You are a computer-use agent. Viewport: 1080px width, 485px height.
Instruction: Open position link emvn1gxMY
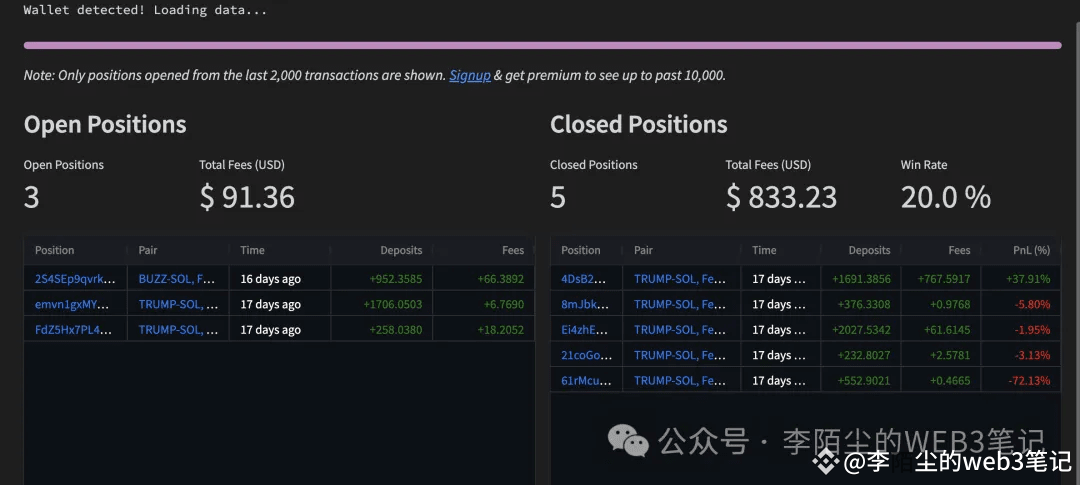[x=72, y=305]
